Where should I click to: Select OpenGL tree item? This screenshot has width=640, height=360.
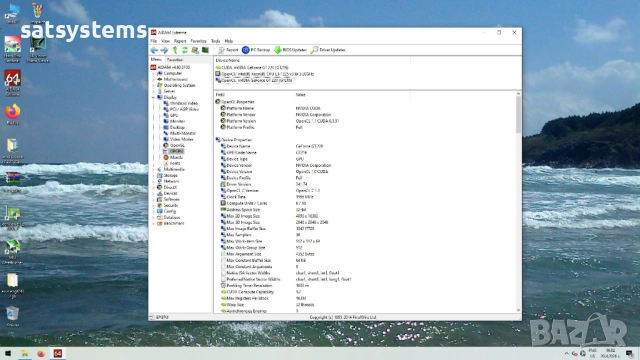pyautogui.click(x=174, y=145)
